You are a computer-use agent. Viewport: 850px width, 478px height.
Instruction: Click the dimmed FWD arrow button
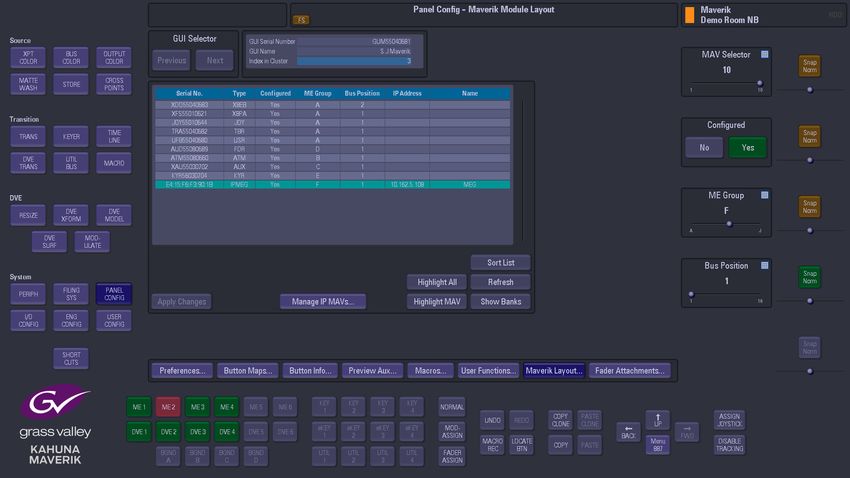(x=686, y=432)
